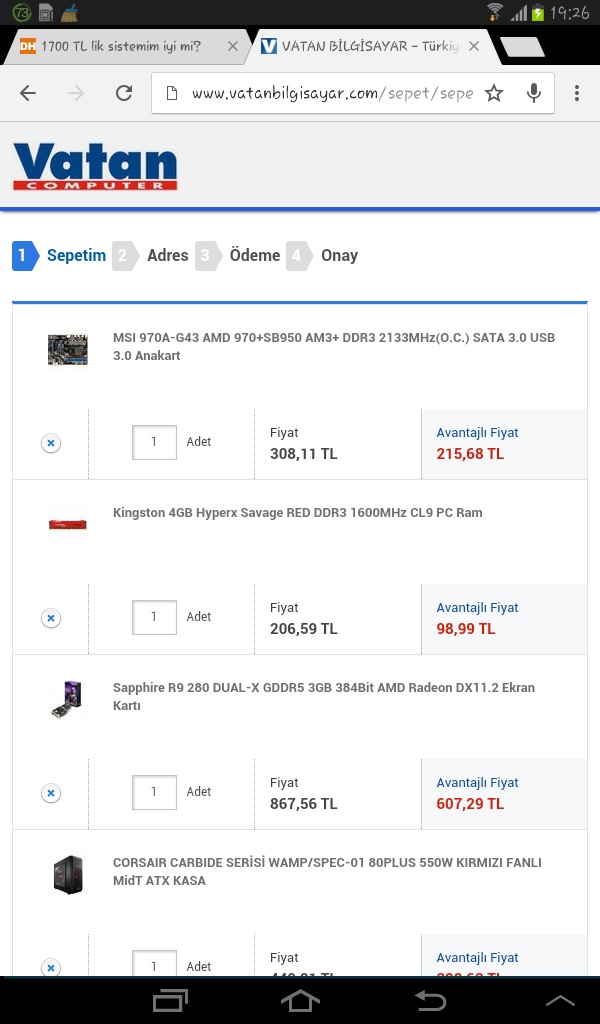This screenshot has height=1024, width=600.
Task: Open the Chrome three-dot menu
Action: click(577, 93)
